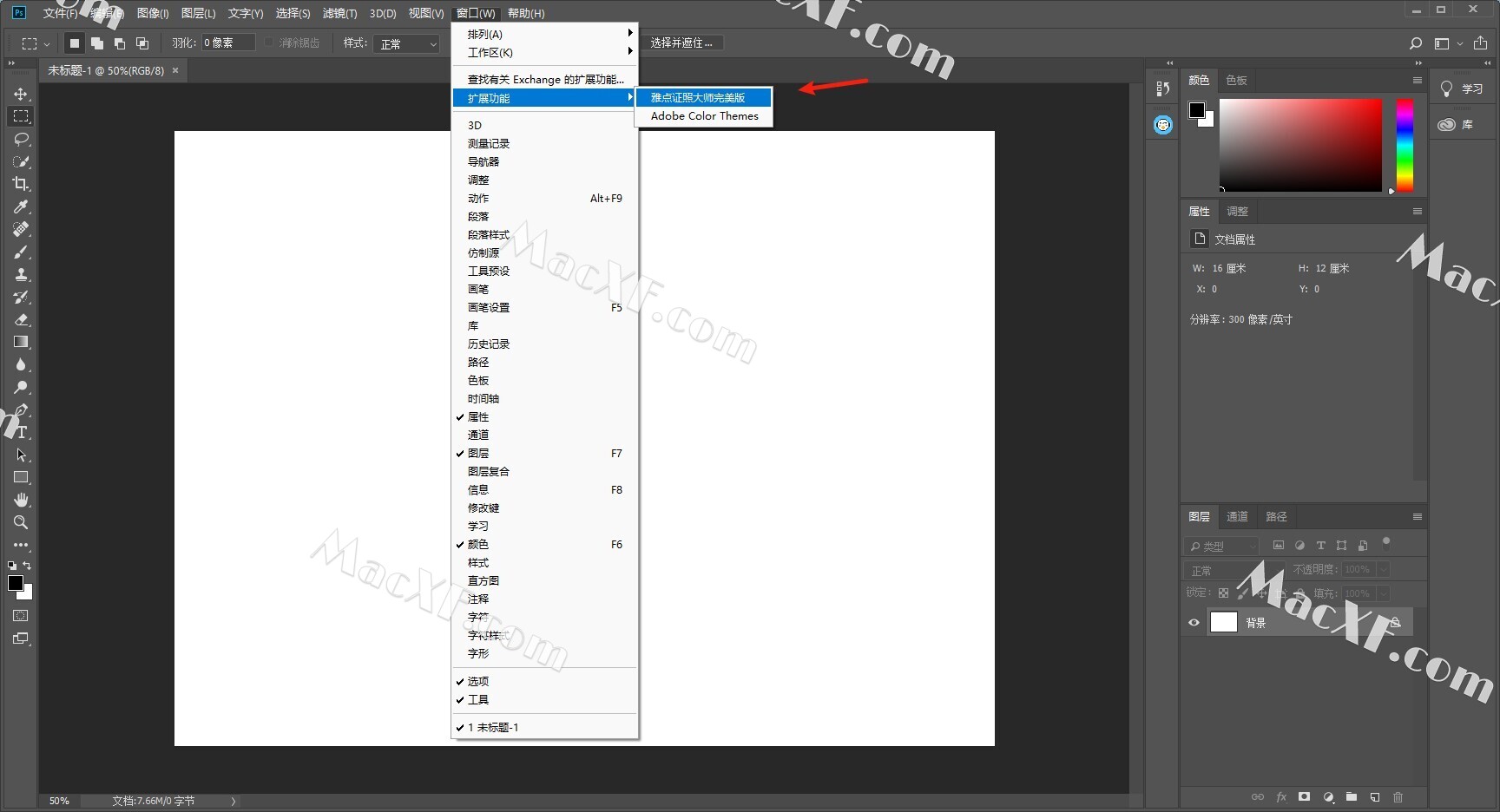Open the Properties panel flyout menu
Viewport: 1500px width, 812px height.
pos(1417,212)
